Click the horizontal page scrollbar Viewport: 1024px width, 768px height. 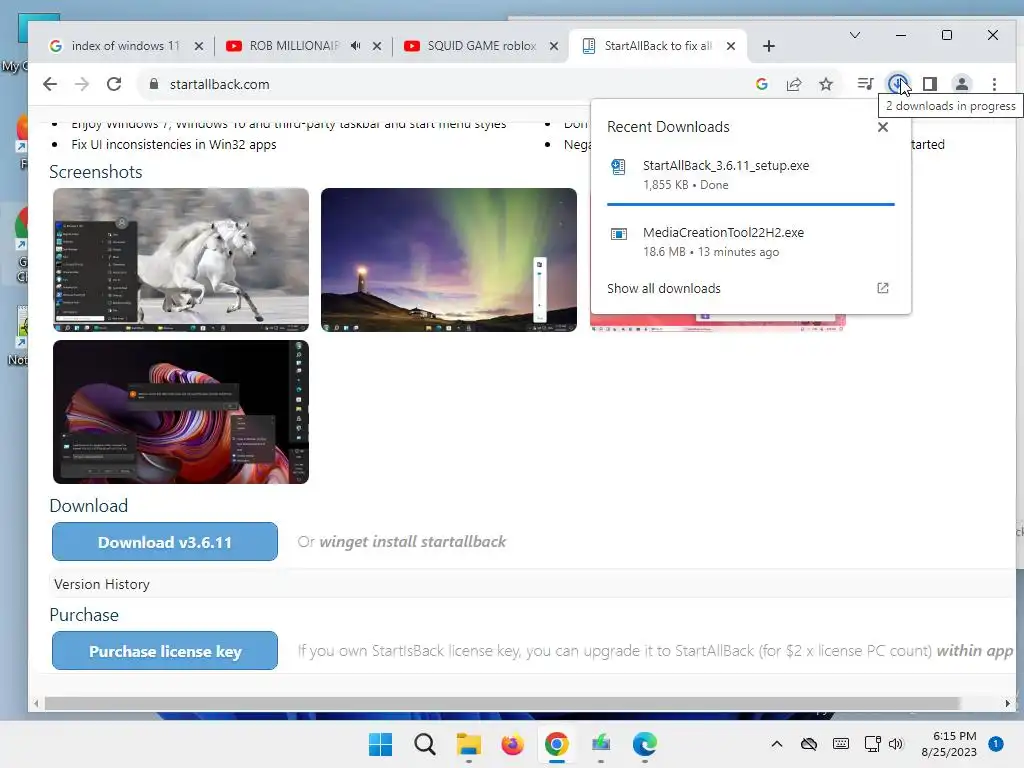pos(502,703)
